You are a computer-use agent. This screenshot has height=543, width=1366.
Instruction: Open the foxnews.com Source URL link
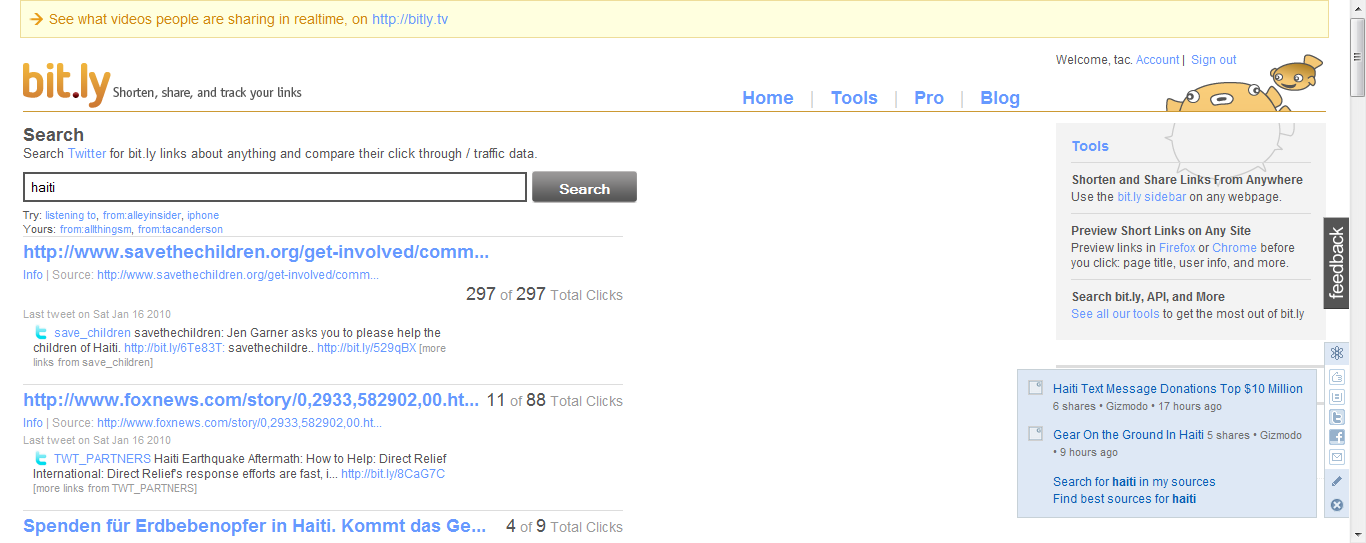click(240, 423)
